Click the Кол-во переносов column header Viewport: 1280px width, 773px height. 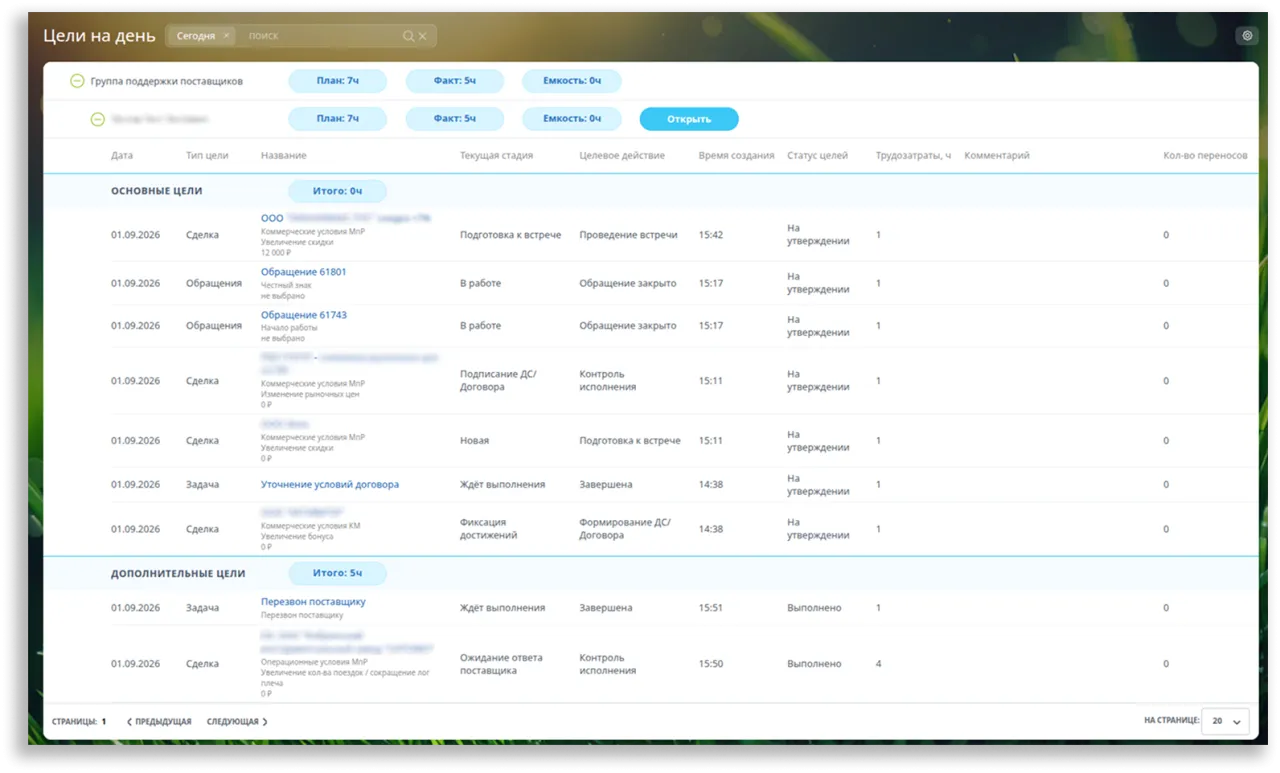click(1205, 156)
